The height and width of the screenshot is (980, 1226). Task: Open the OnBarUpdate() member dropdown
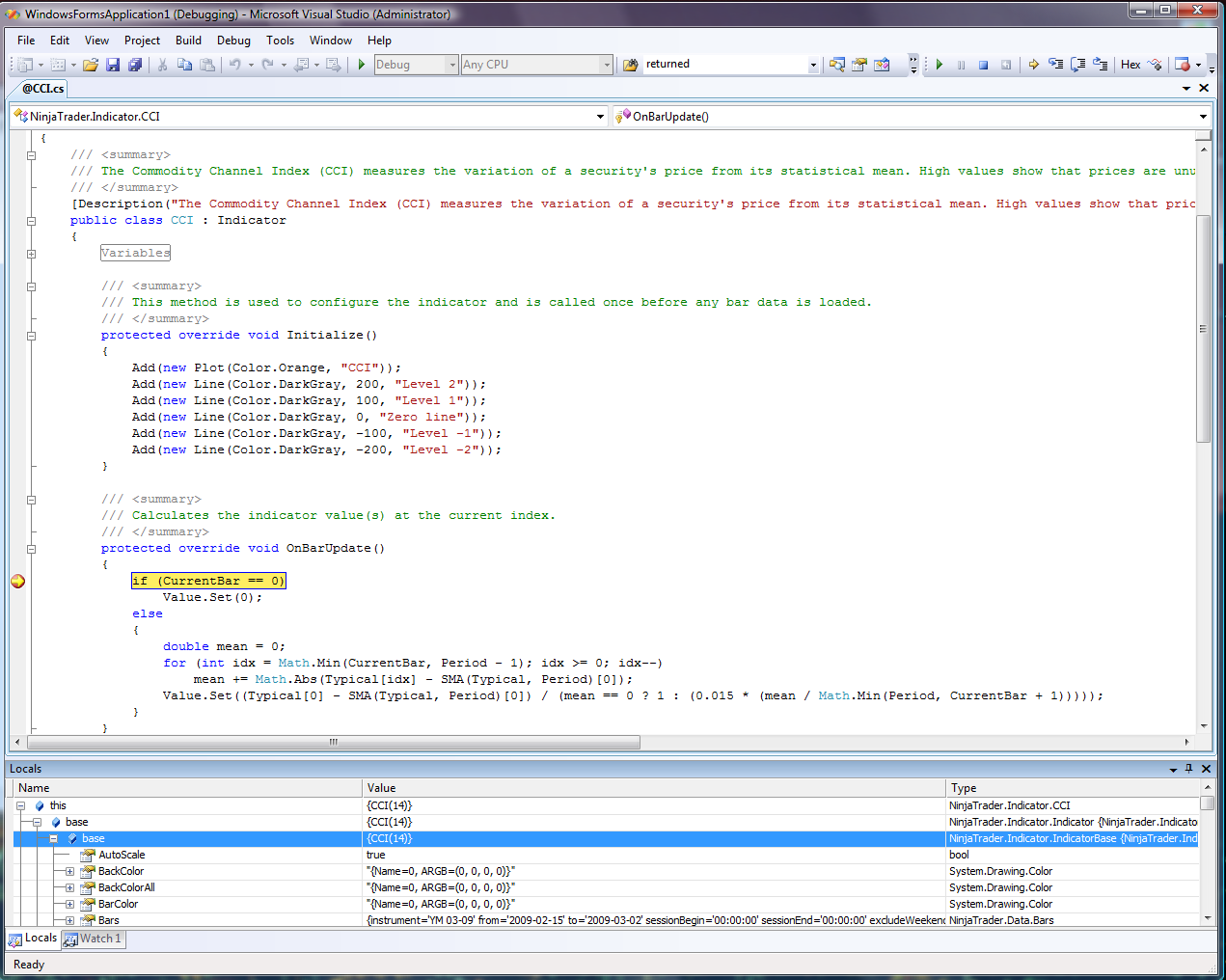point(1202,117)
